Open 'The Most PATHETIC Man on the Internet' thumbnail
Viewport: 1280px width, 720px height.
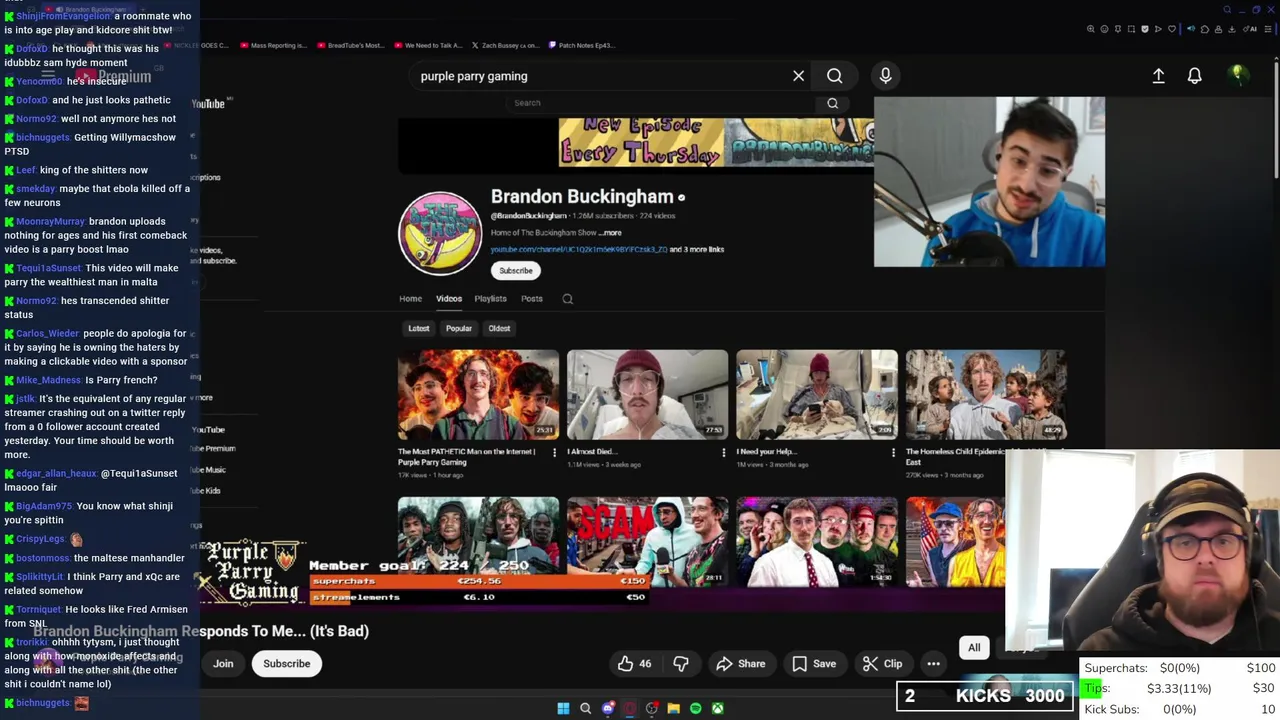[x=478, y=394]
